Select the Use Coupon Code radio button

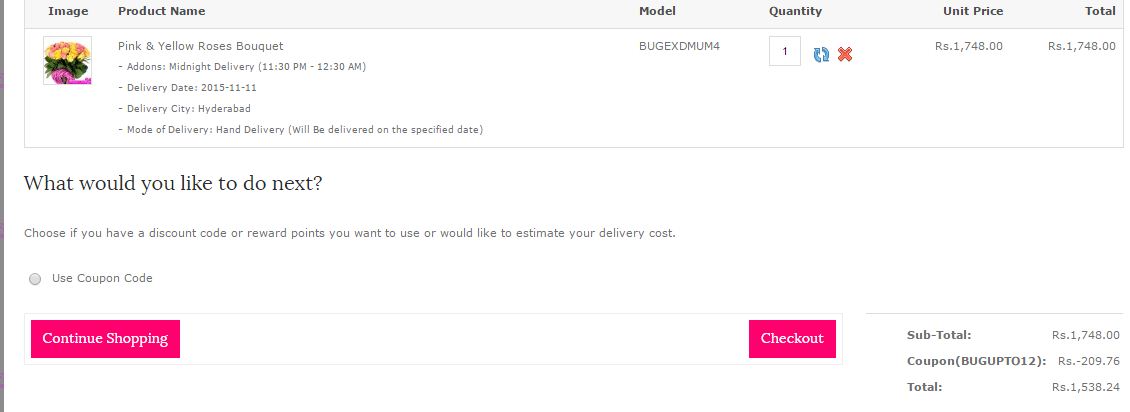(36, 279)
